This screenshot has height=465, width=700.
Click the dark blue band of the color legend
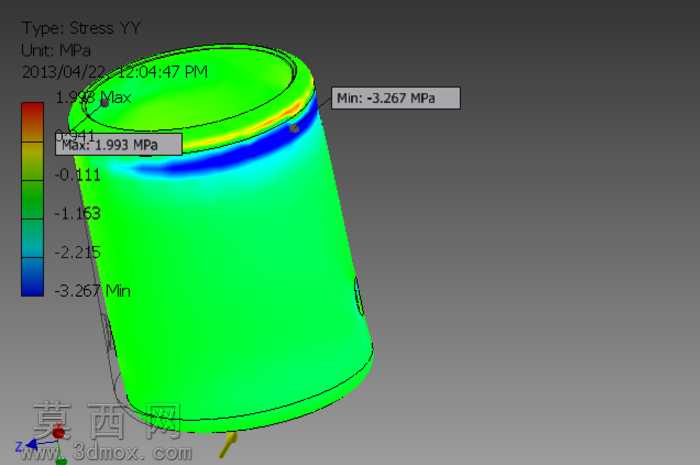[x=33, y=277]
